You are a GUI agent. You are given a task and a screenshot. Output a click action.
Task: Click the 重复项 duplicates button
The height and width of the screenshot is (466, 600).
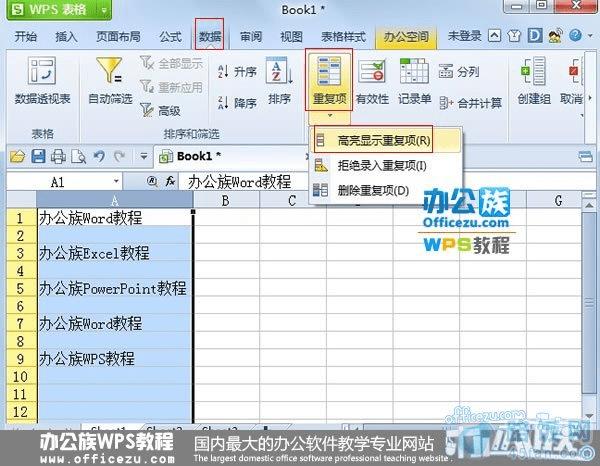click(329, 80)
